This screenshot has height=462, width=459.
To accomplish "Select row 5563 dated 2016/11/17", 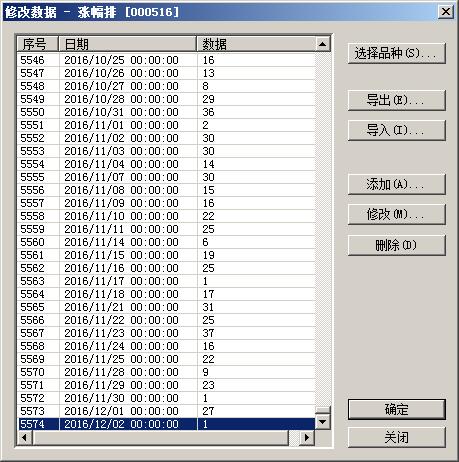I will pyautogui.click(x=166, y=281).
